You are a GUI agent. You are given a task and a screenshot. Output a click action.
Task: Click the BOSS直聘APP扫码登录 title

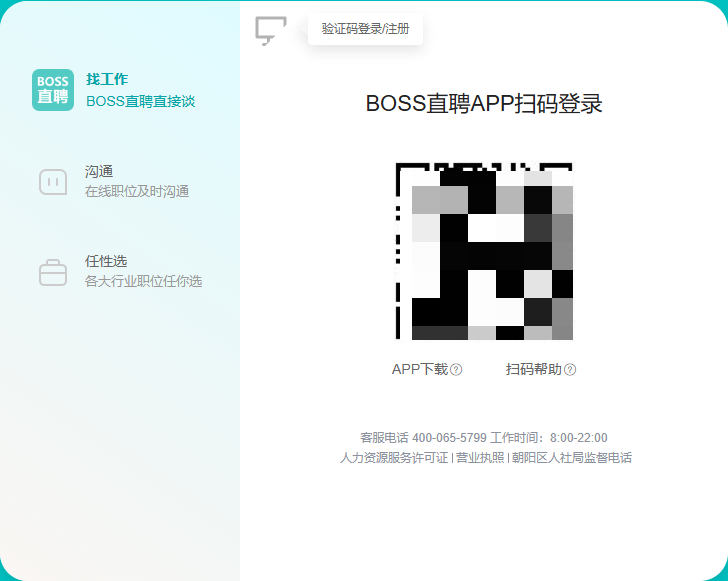click(x=484, y=103)
